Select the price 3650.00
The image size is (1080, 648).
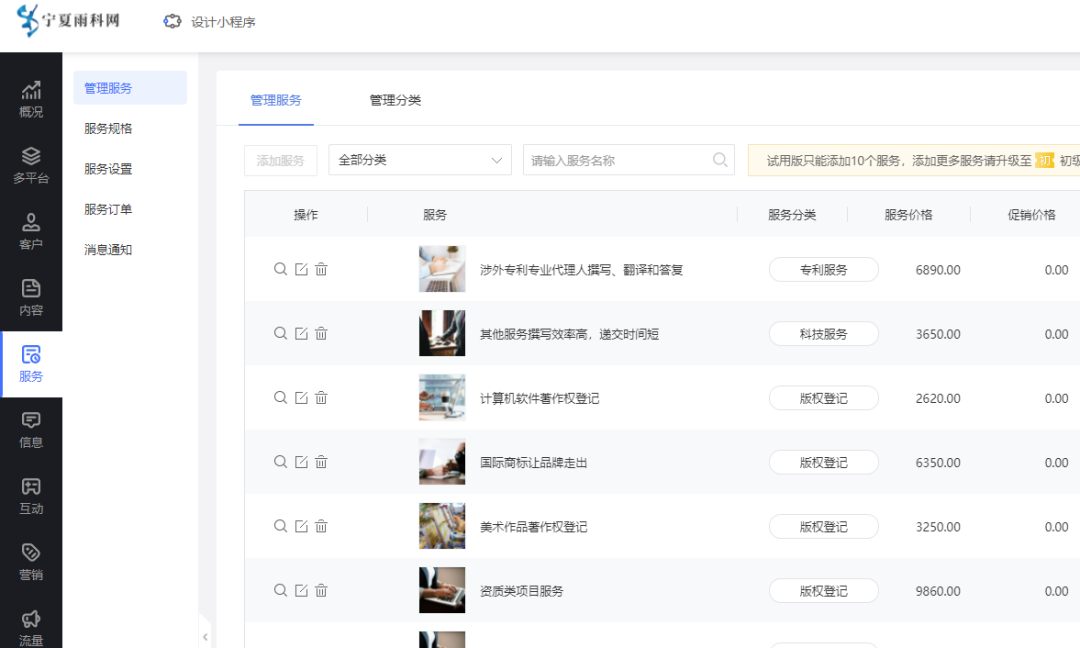938,335
